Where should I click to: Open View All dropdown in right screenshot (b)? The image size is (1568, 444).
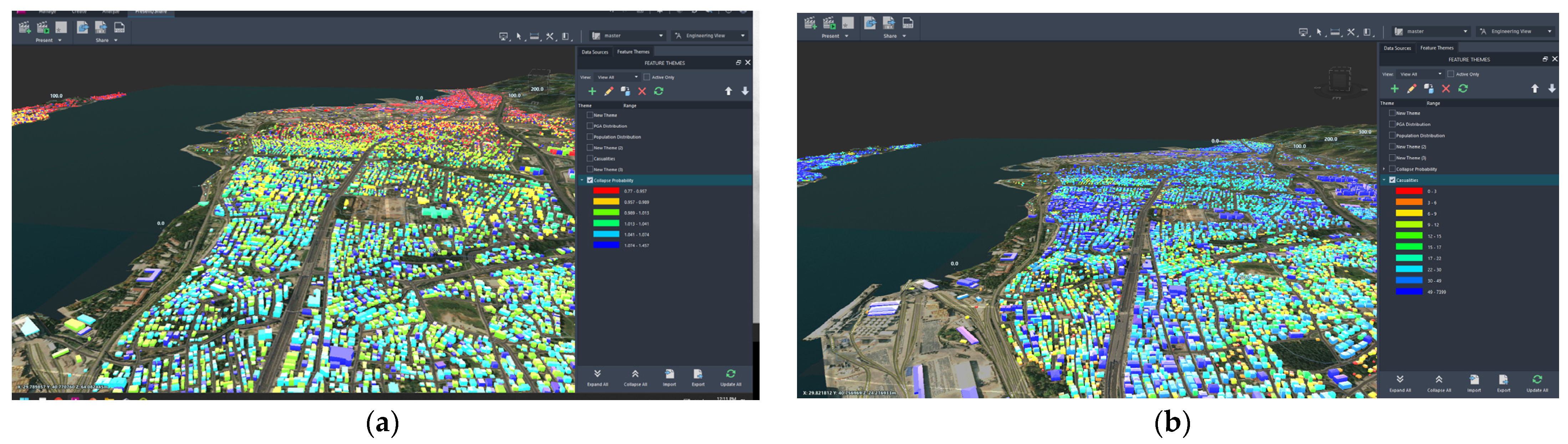pyautogui.click(x=1421, y=74)
